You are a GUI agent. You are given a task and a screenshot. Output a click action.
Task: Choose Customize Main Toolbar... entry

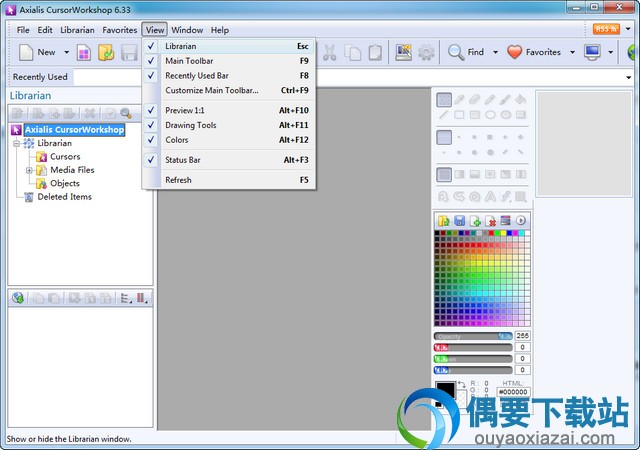[x=229, y=90]
